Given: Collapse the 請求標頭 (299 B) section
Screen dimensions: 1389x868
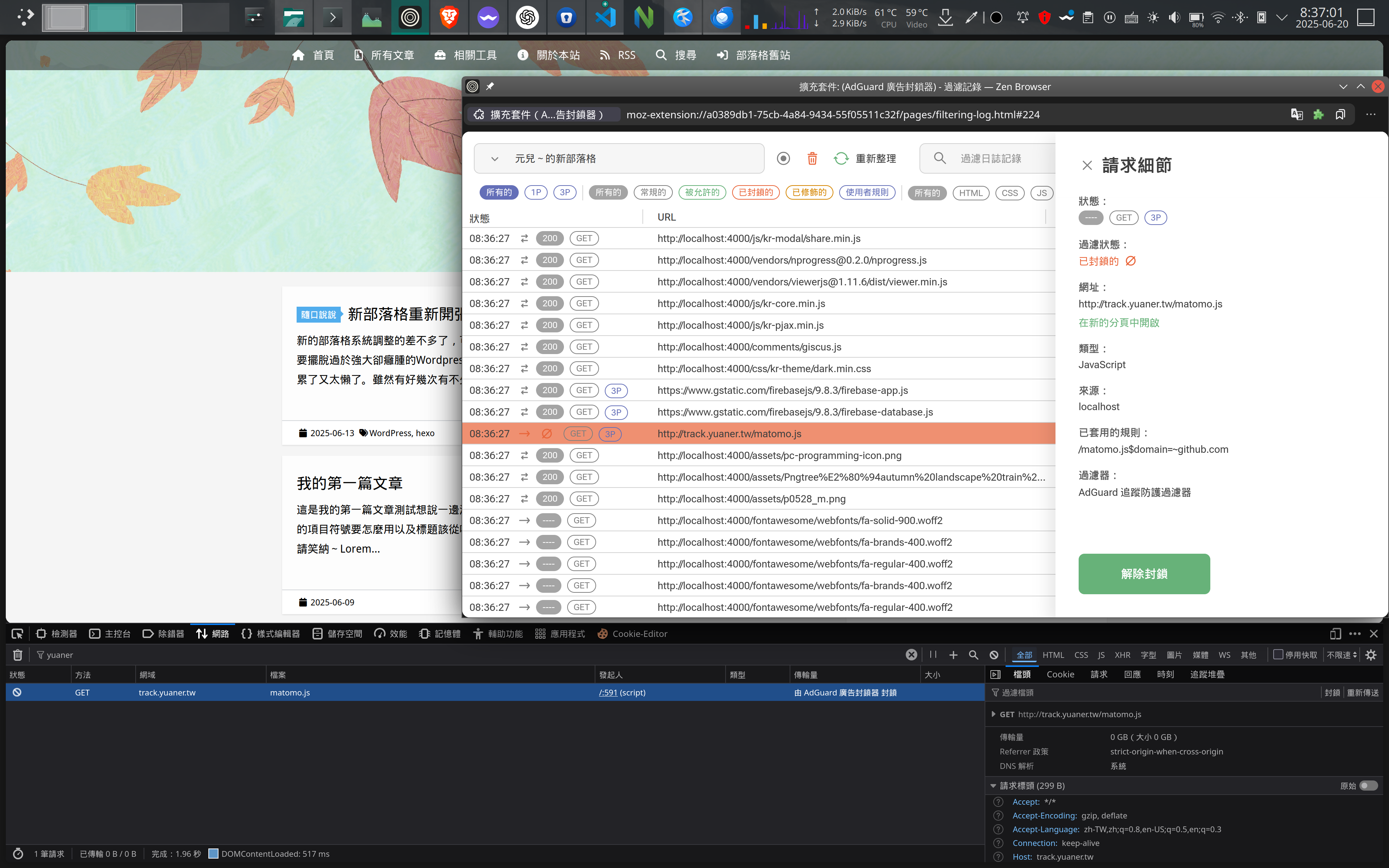Looking at the screenshot, I should (993, 786).
